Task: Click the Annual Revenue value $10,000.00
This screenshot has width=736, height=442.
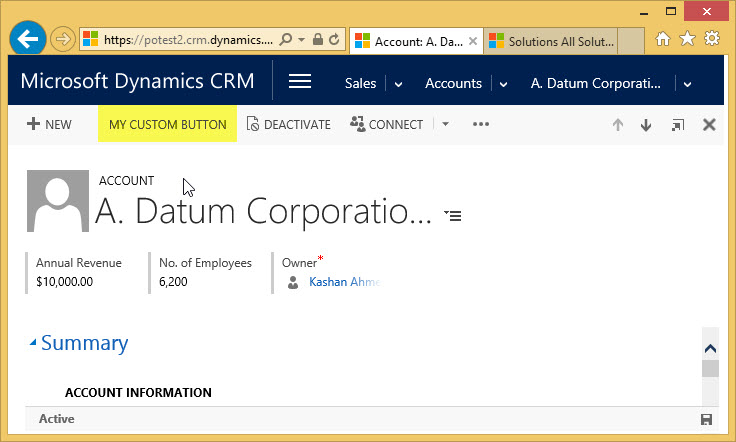Action: point(65,282)
